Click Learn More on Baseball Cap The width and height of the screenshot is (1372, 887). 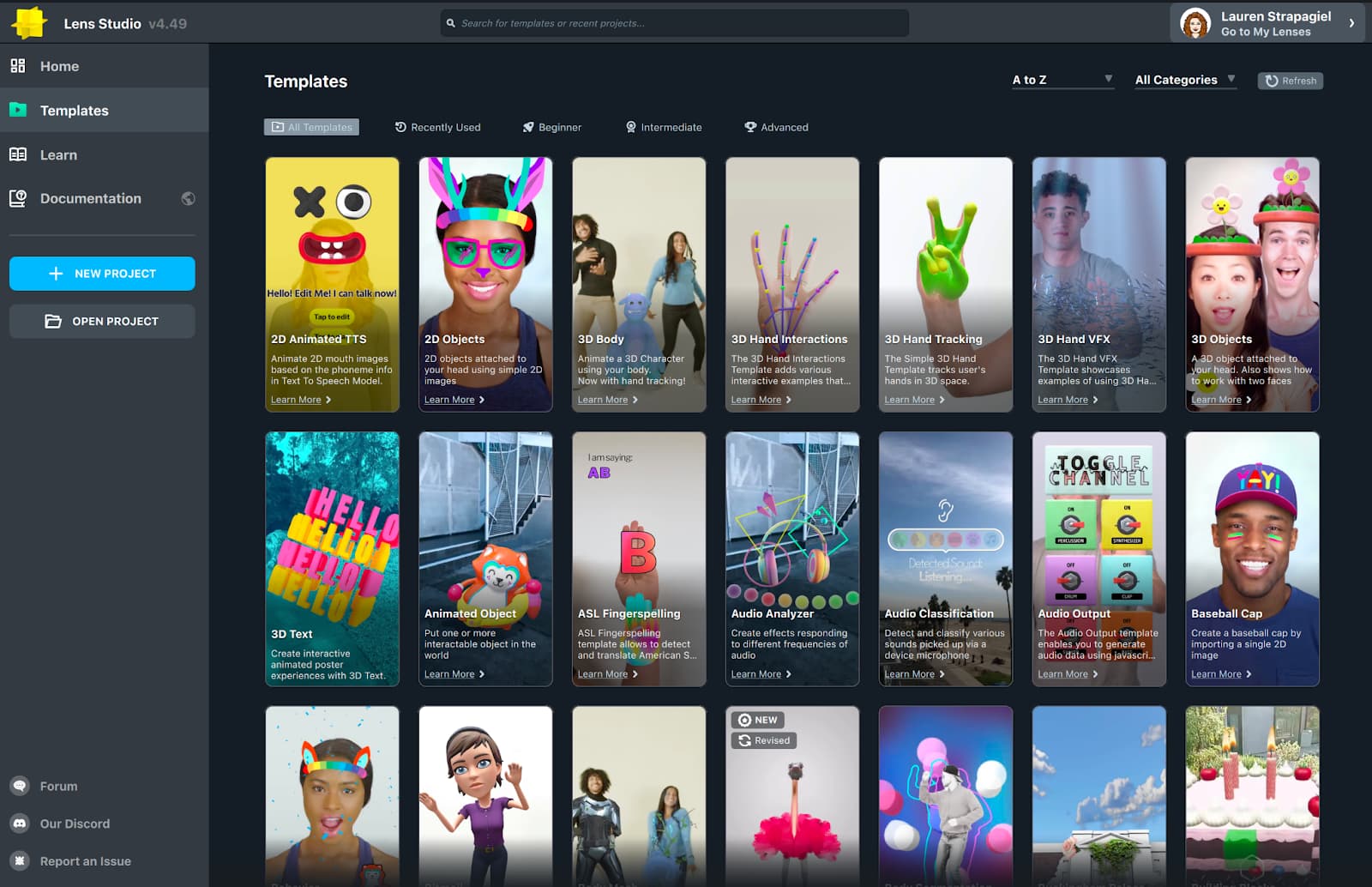click(1222, 674)
